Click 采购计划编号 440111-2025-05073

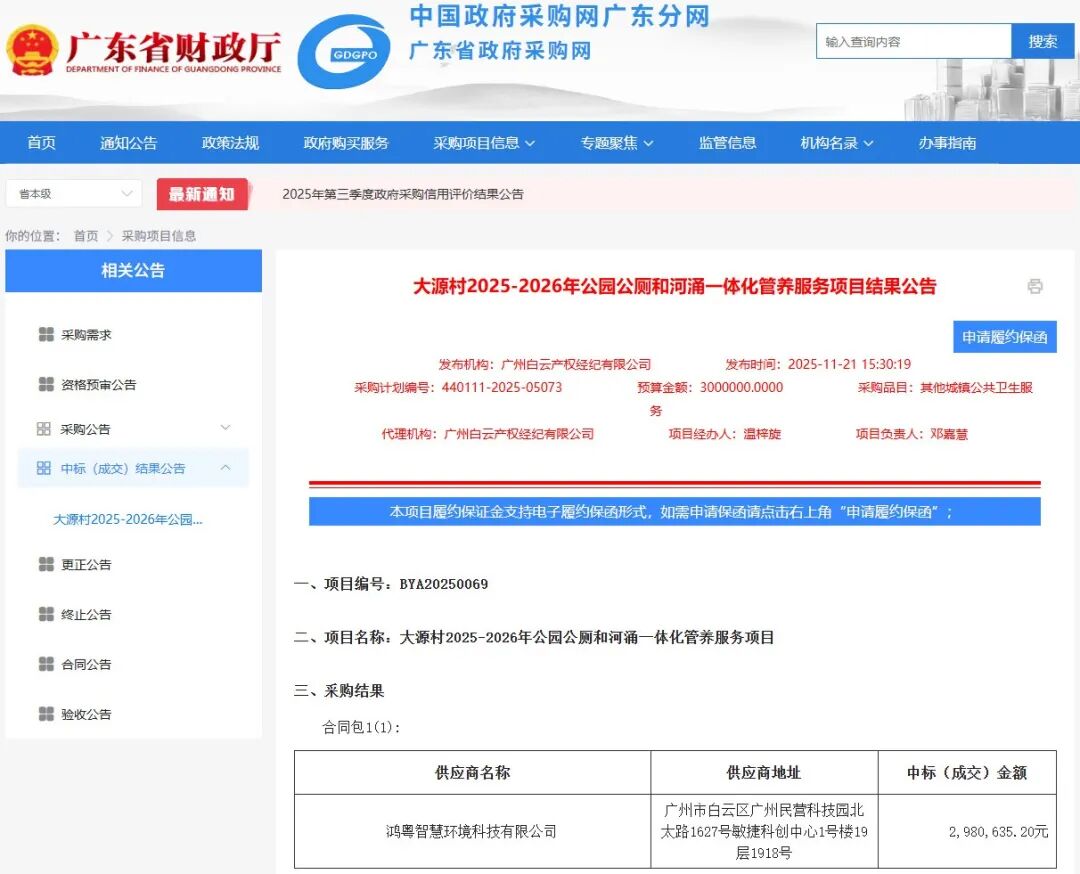click(458, 387)
